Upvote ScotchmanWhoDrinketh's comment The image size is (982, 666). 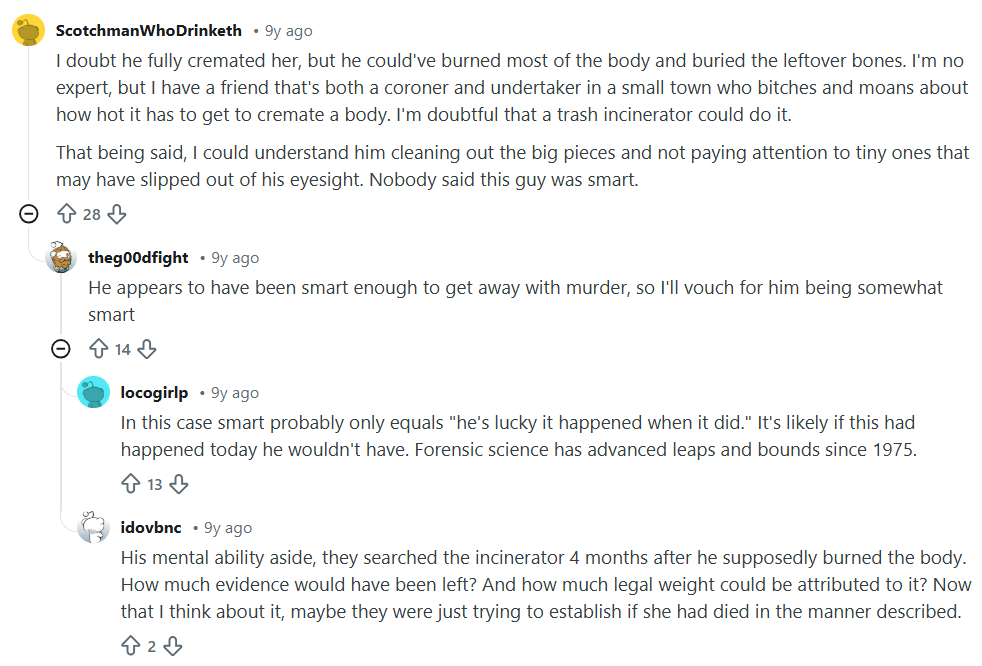coord(67,214)
